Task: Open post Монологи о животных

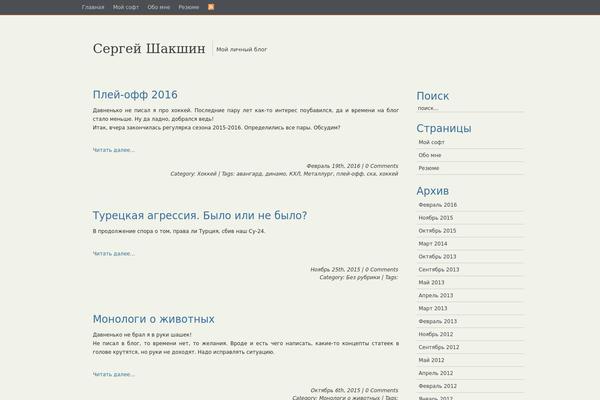Action: 153,319
